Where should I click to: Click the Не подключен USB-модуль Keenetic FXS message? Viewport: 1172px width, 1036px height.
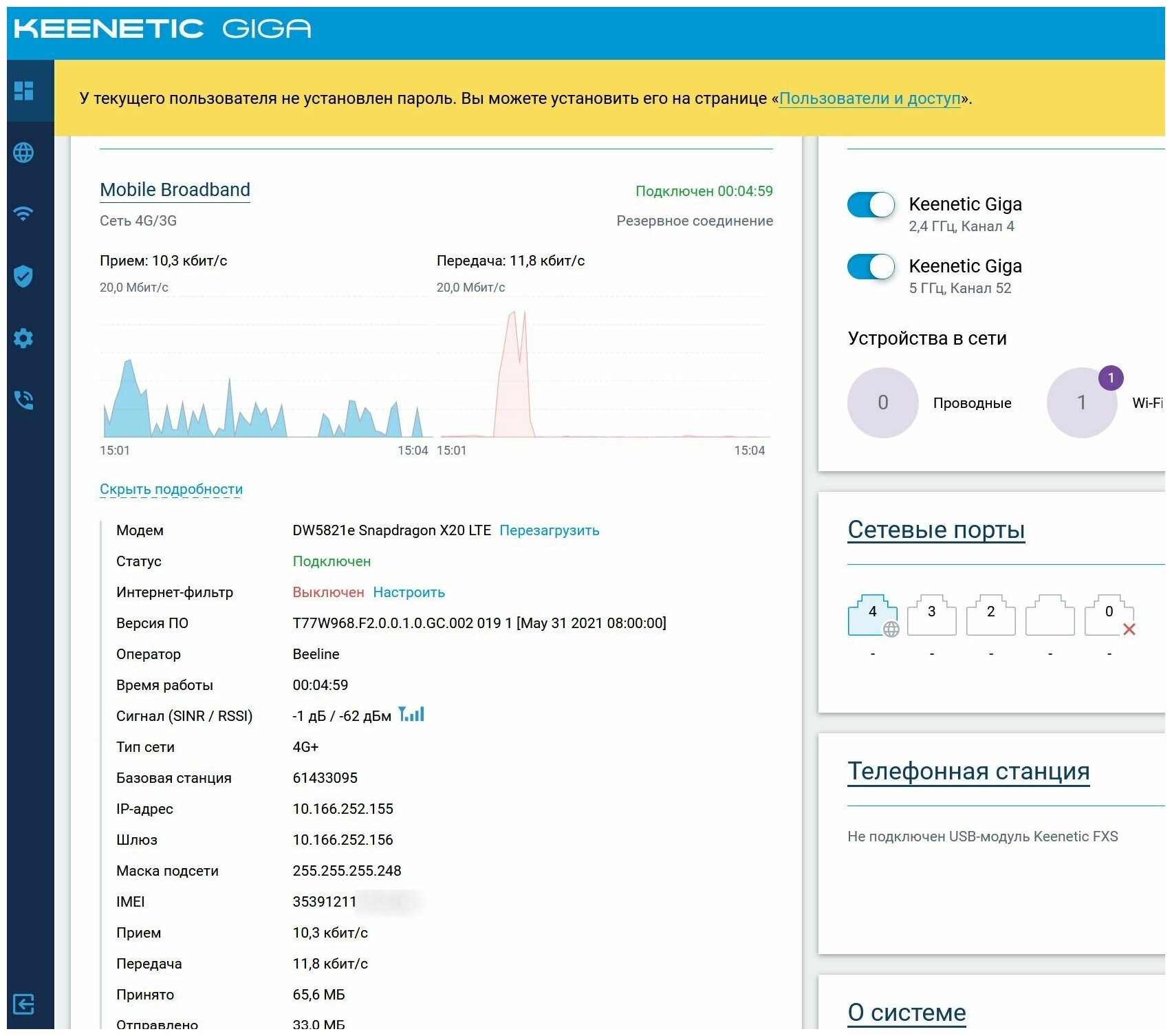(x=983, y=837)
